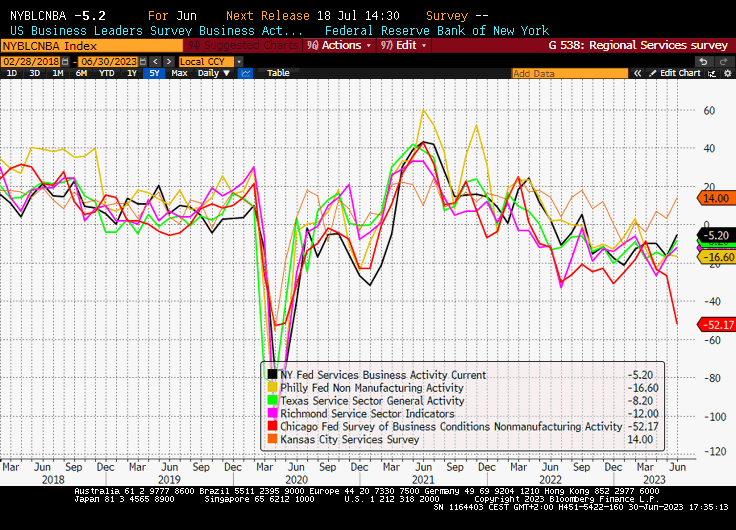The image size is (736, 530).
Task: Click the NYBLCNBA Index security field
Action: (x=92, y=46)
